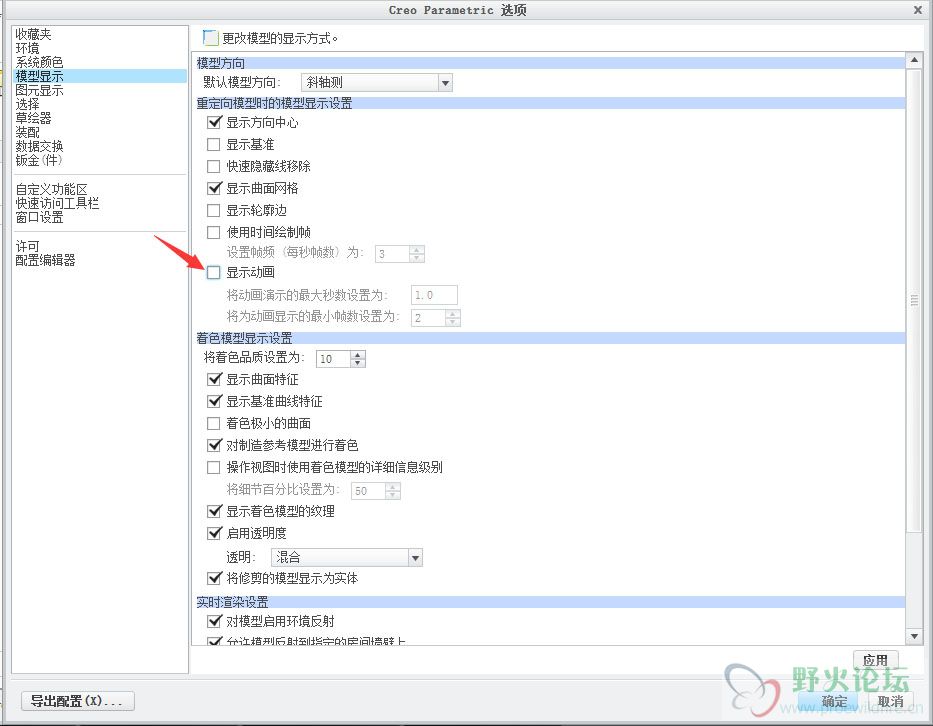Click the vertical scrollbar thumb
Screen dimensions: 933x726
click(914, 301)
